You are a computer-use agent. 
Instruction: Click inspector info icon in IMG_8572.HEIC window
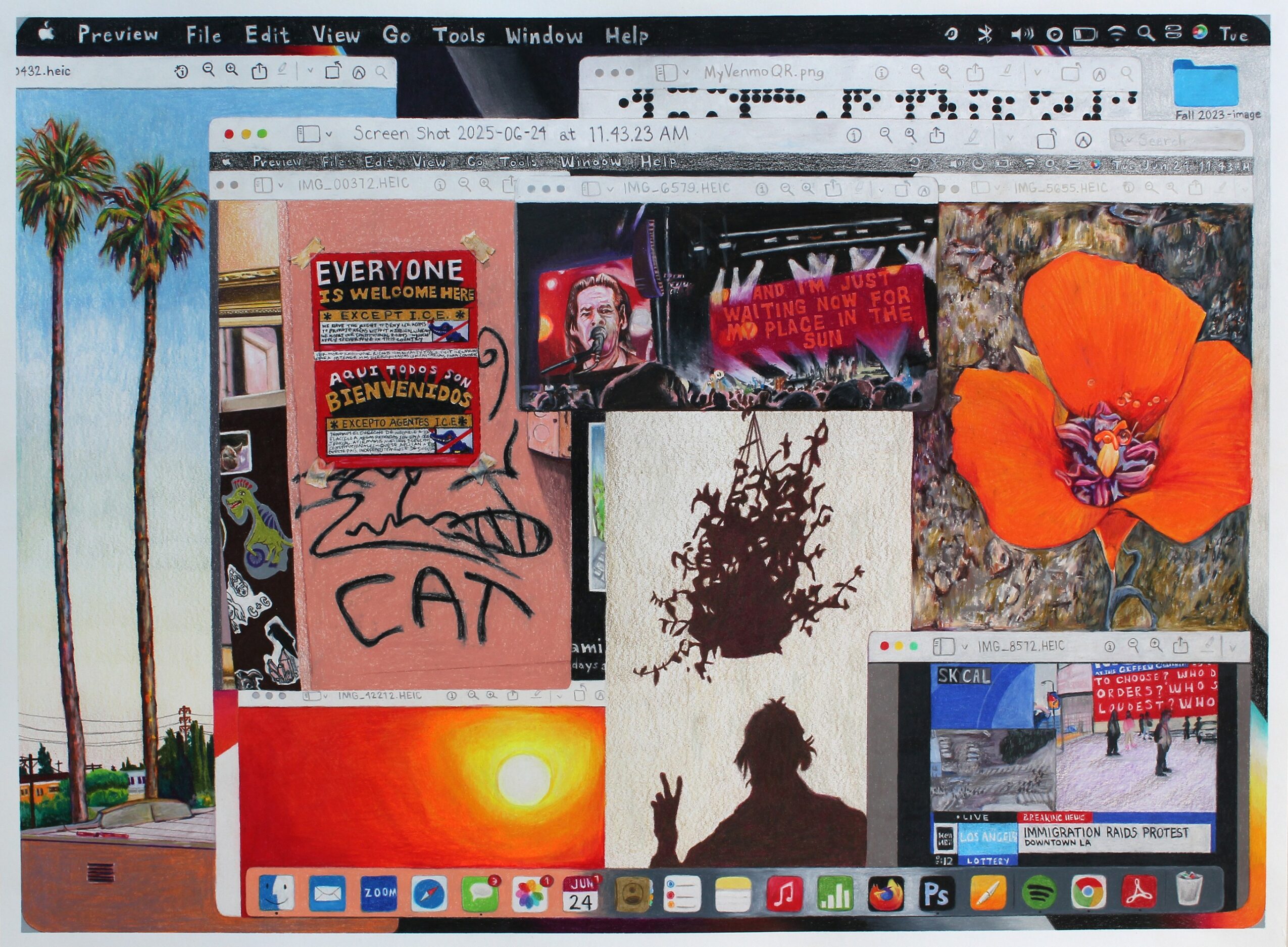(1109, 647)
